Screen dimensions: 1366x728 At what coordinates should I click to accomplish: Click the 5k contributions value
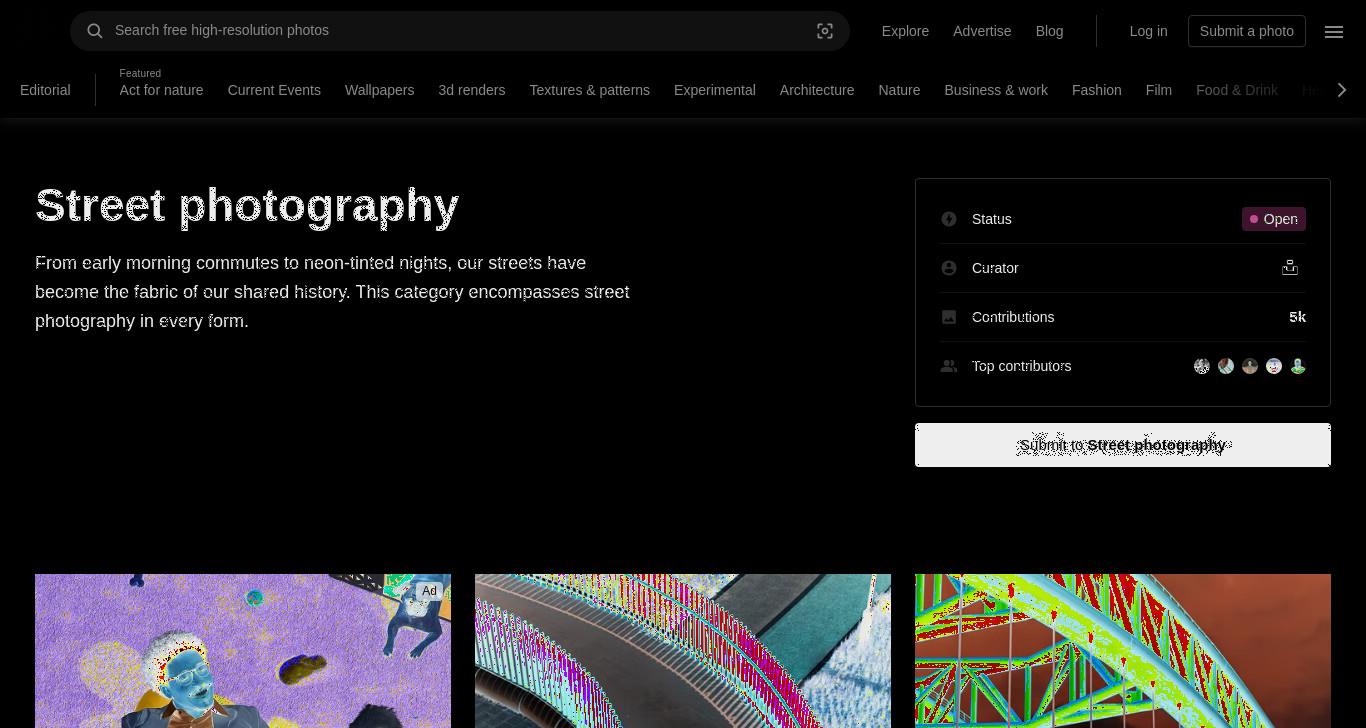(1298, 317)
